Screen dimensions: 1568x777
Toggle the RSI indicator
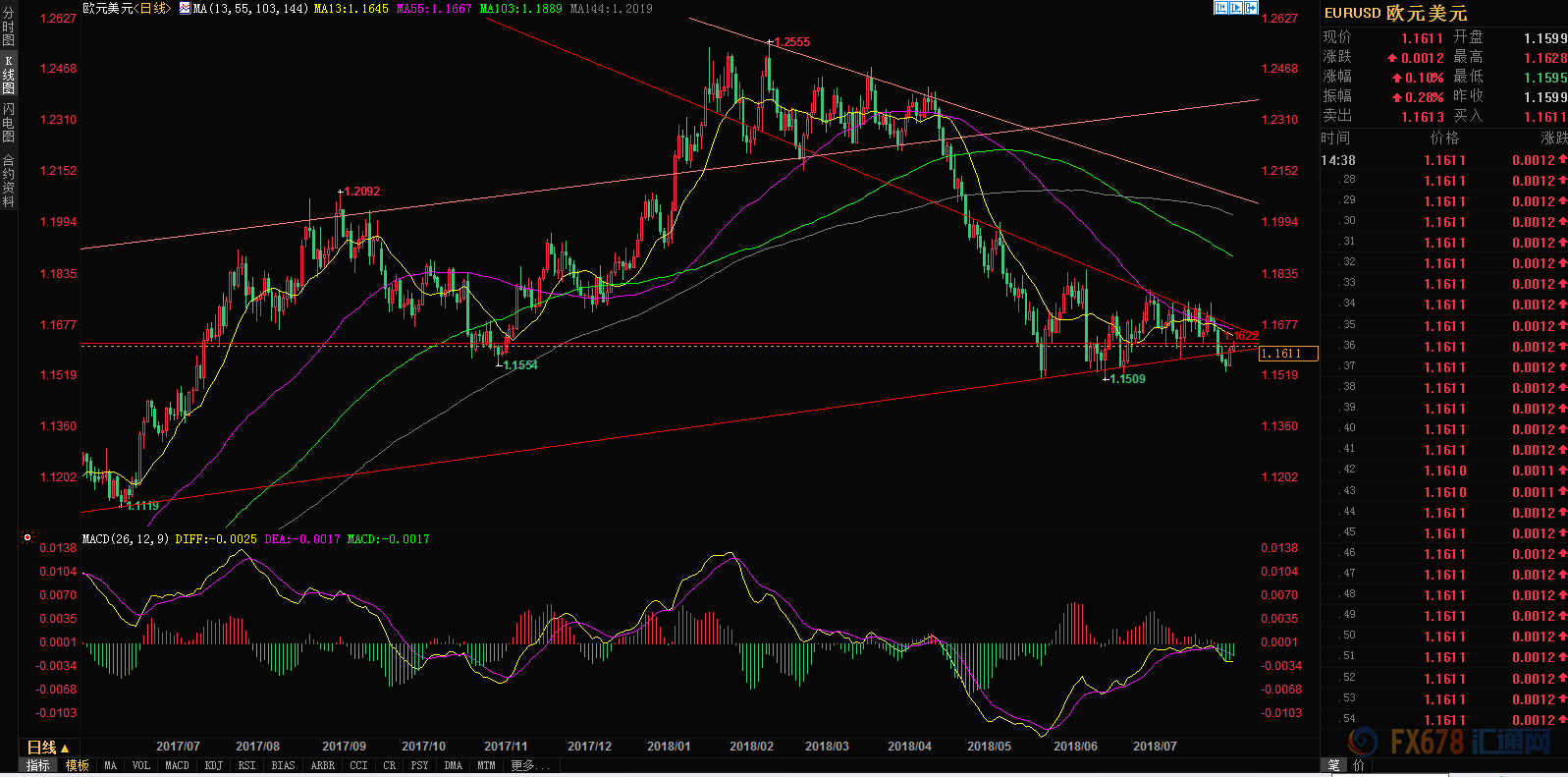(246, 765)
